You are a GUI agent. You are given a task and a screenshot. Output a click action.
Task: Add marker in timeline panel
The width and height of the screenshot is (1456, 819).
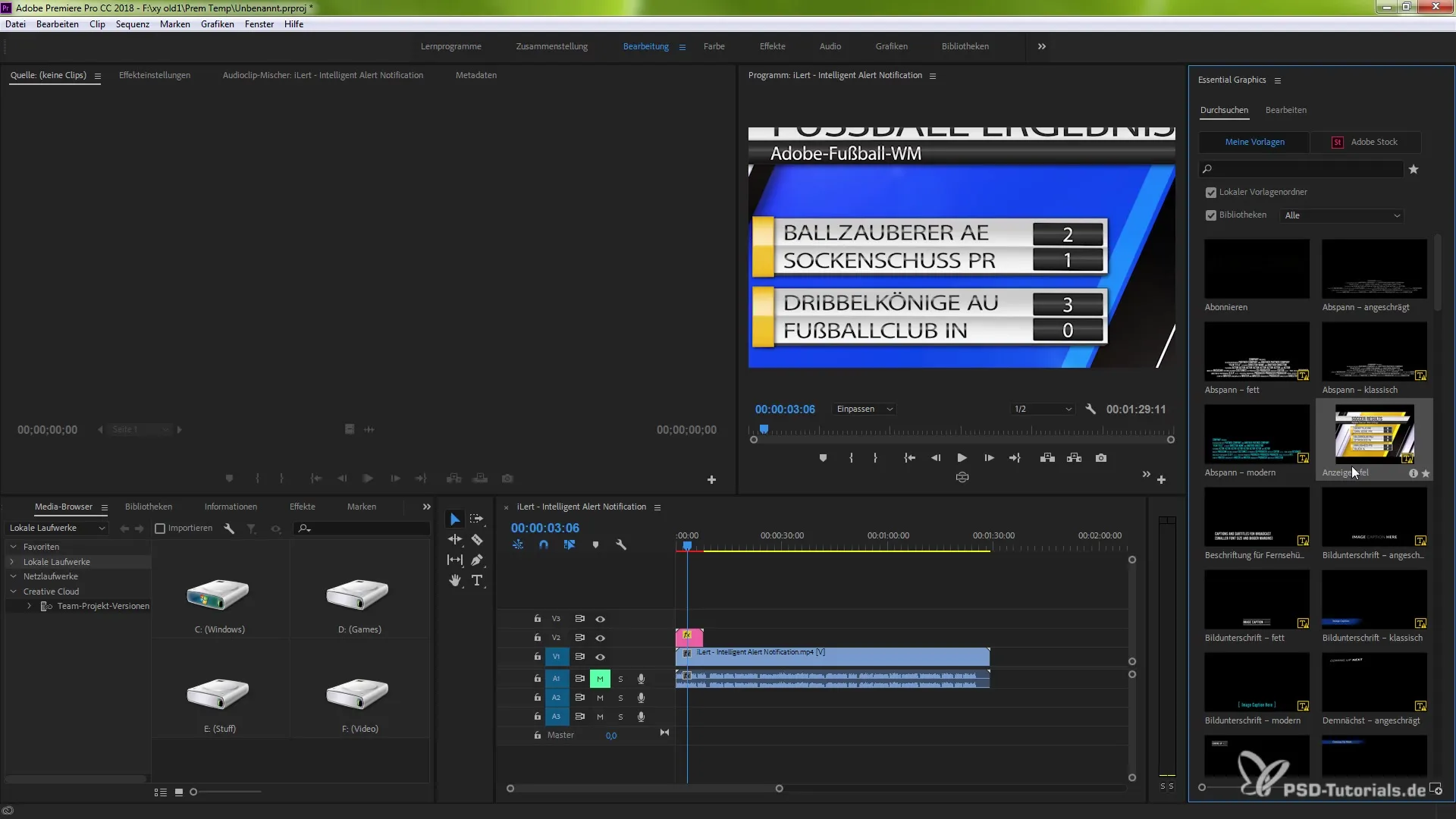(595, 544)
